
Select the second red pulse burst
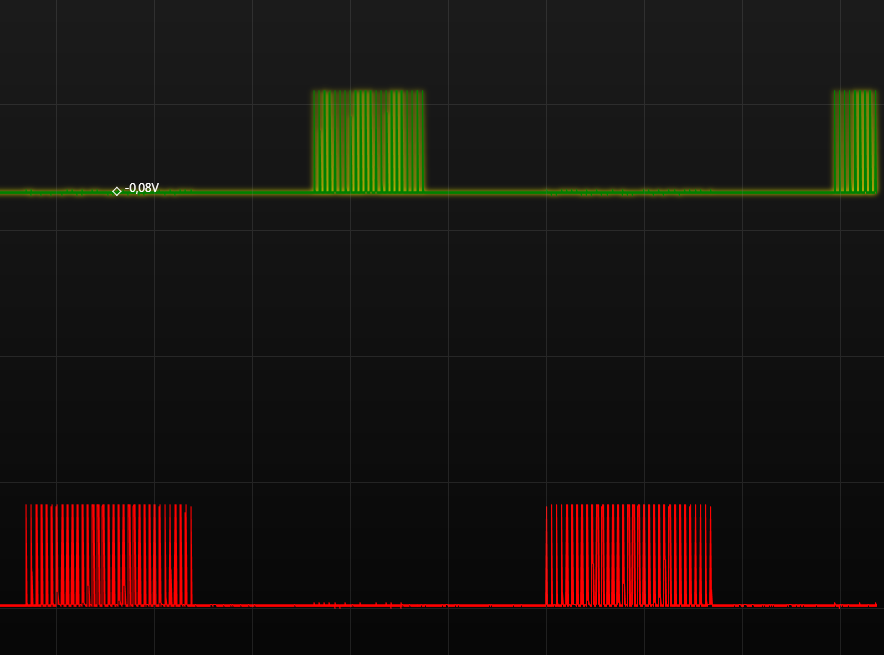pyautogui.click(x=628, y=555)
